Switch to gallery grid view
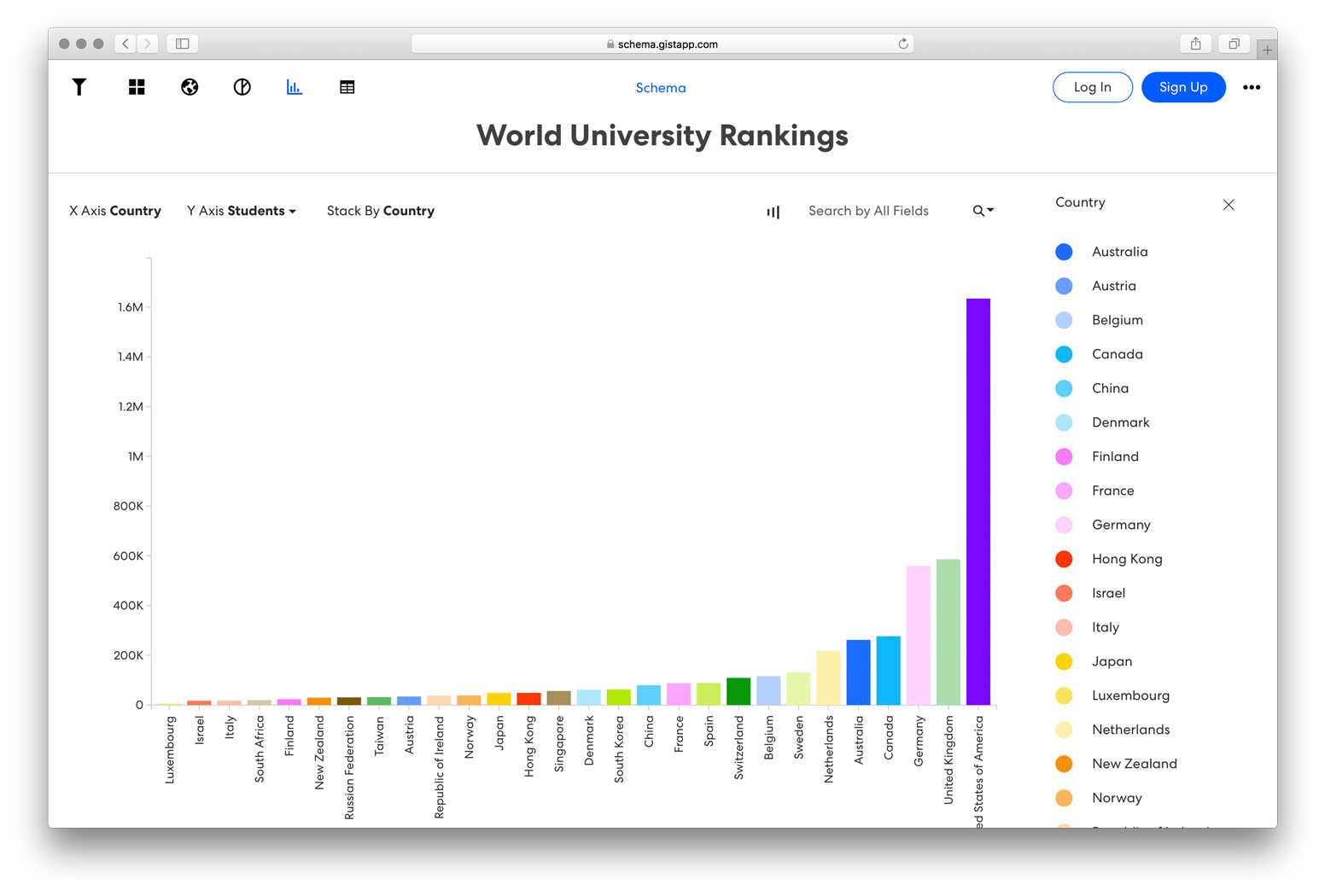The height and width of the screenshot is (896, 1325). (x=137, y=87)
